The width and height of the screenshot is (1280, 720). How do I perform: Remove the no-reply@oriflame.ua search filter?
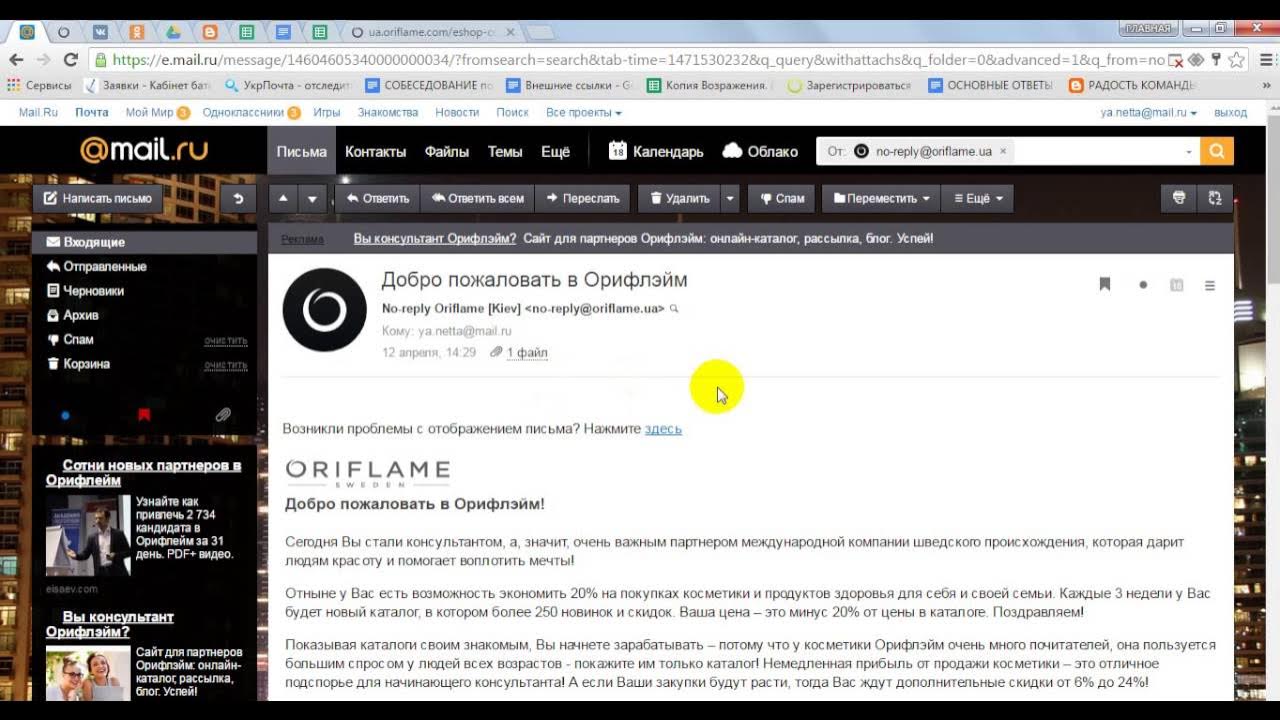point(1003,151)
